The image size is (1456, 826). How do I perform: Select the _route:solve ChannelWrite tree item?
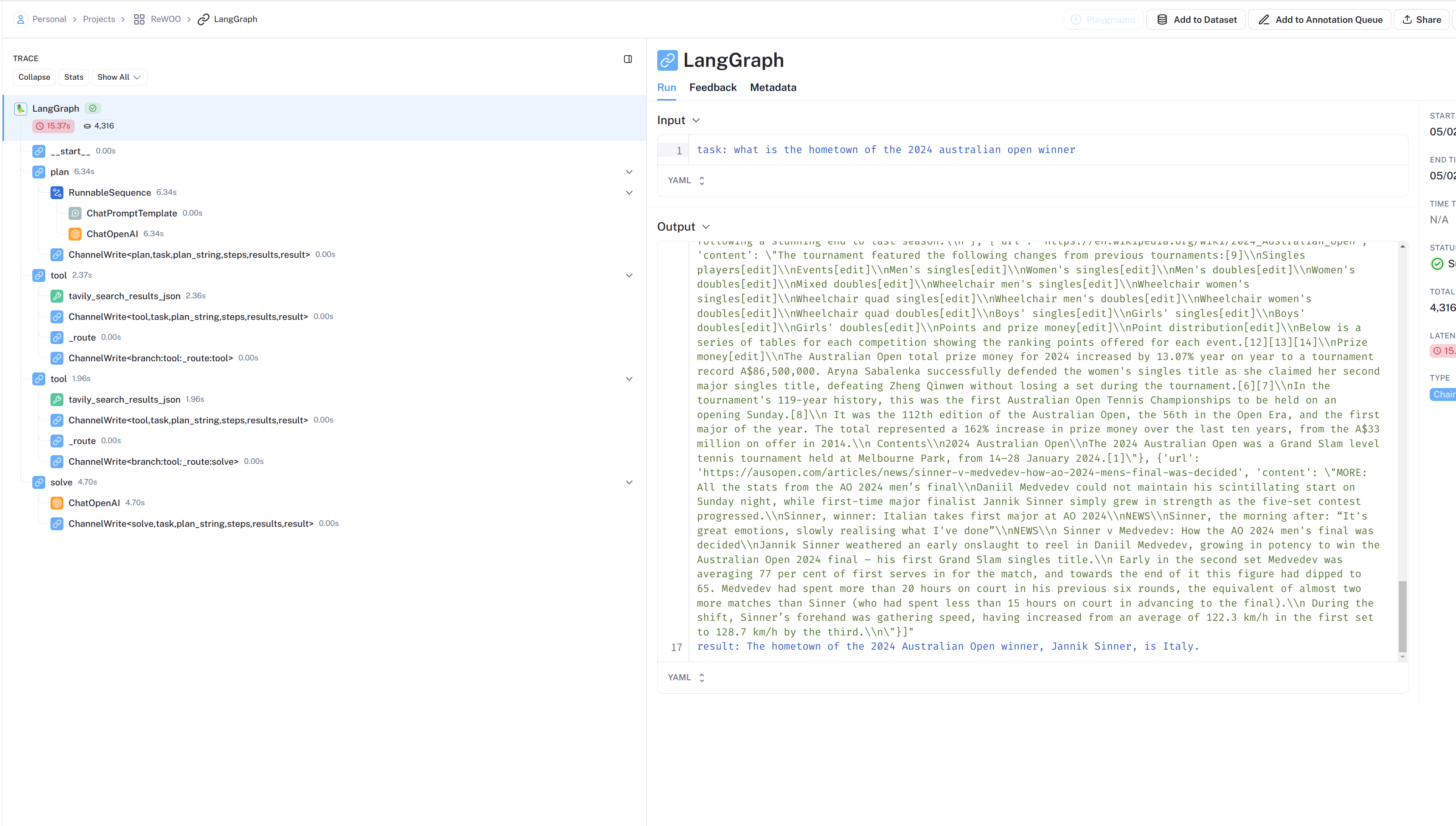(153, 461)
